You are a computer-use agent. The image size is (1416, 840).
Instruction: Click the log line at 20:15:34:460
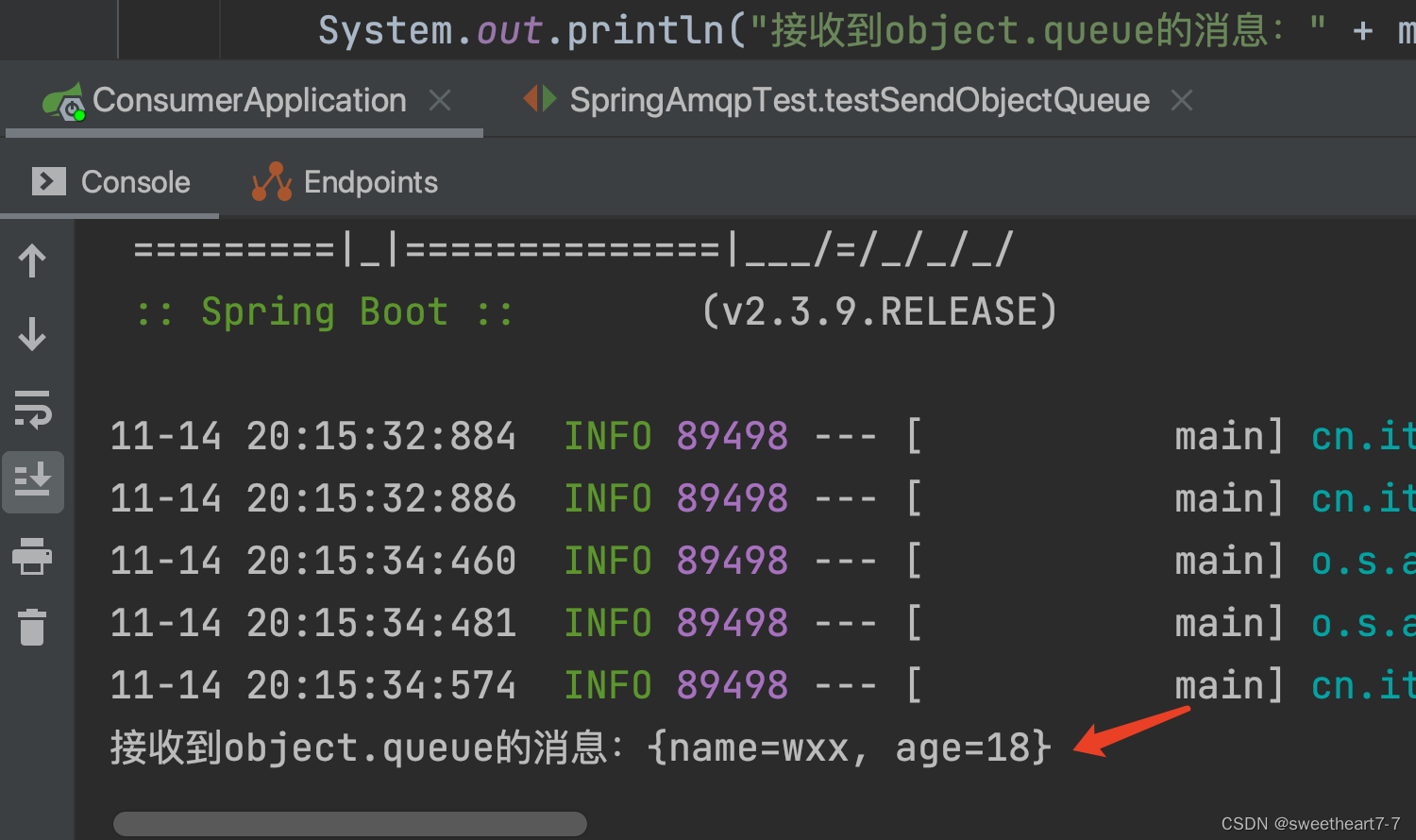coord(763,561)
